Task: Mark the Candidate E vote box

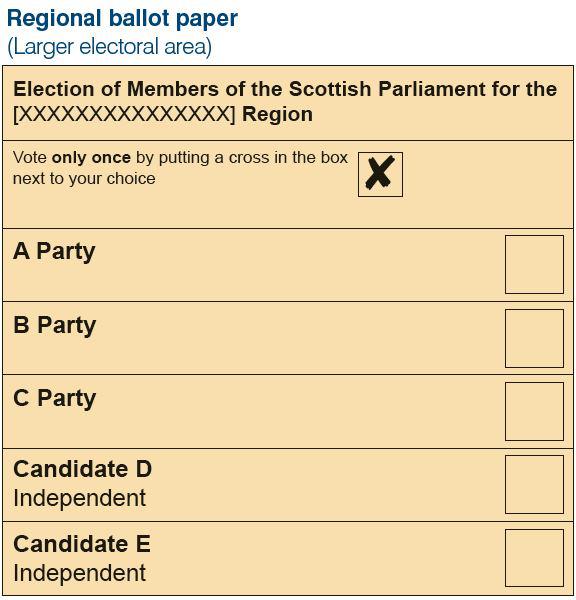Action: point(534,558)
